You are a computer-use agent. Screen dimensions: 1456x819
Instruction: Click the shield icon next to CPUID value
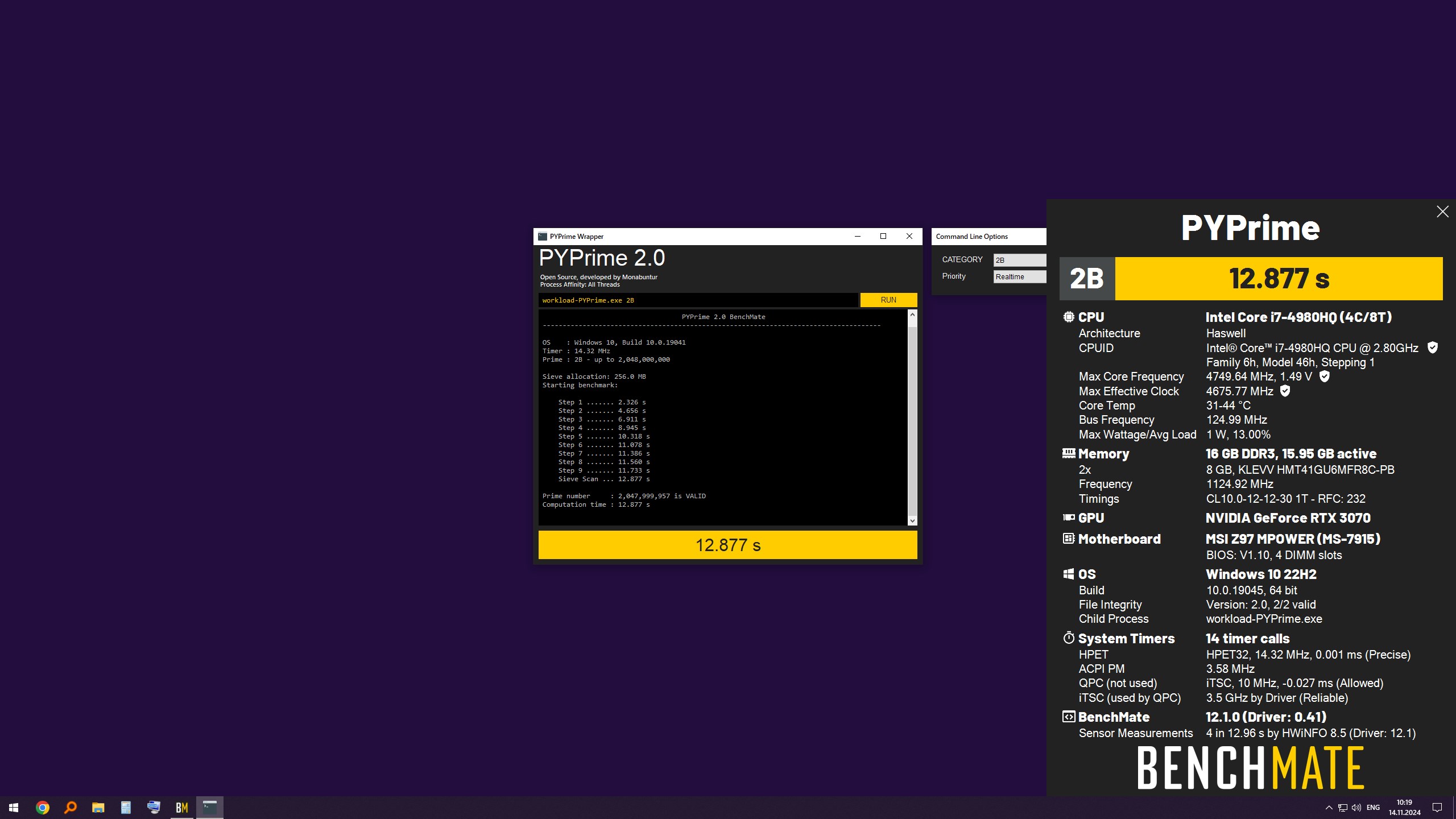coord(1433,348)
